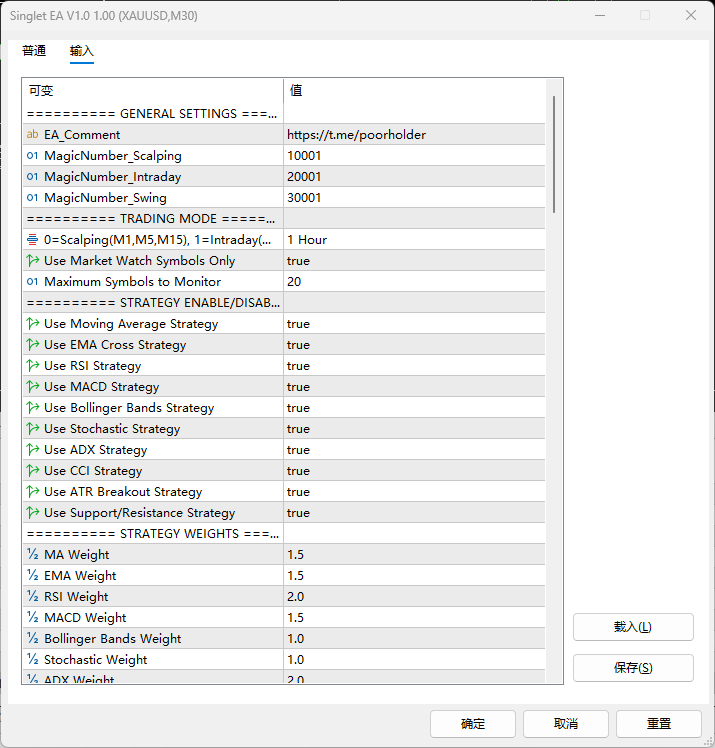
Task: Click the string type icon beside EA_Comment
Action: click(33, 135)
